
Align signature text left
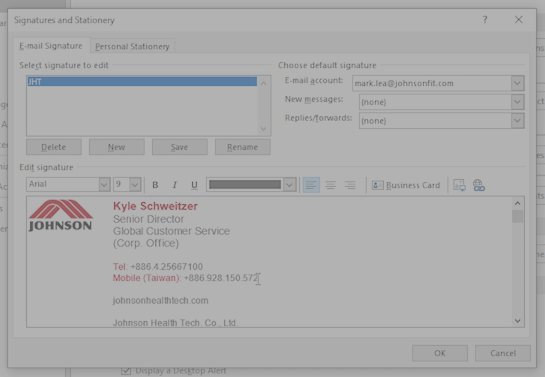[x=311, y=185]
